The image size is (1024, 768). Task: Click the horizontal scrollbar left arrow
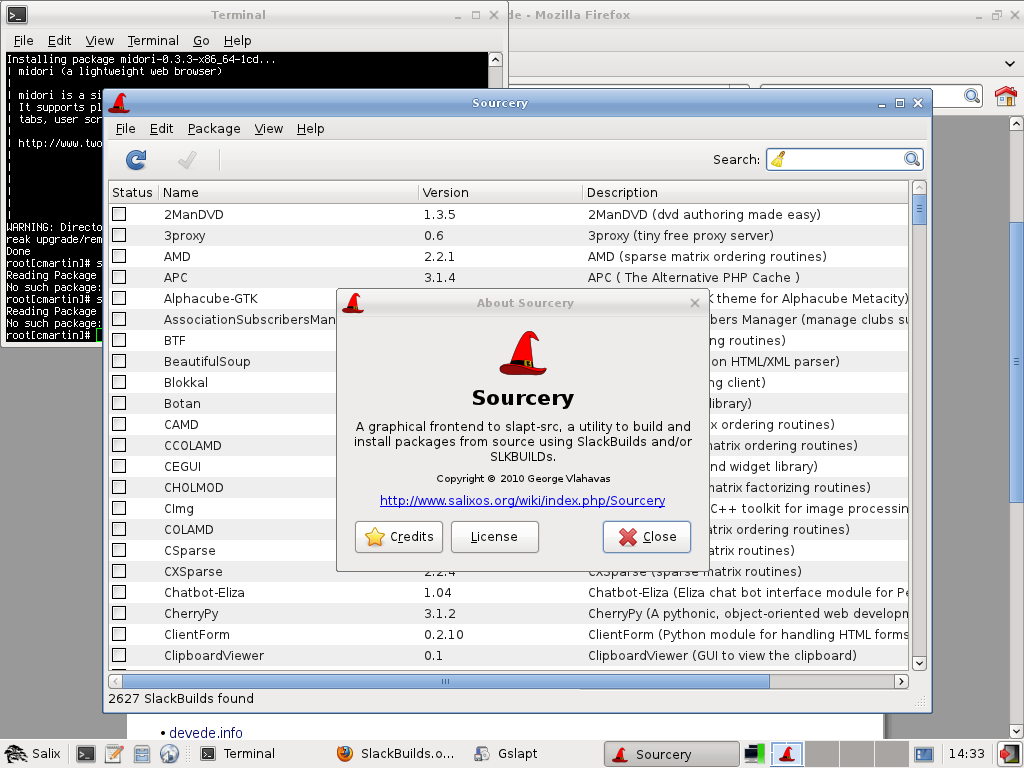click(116, 681)
